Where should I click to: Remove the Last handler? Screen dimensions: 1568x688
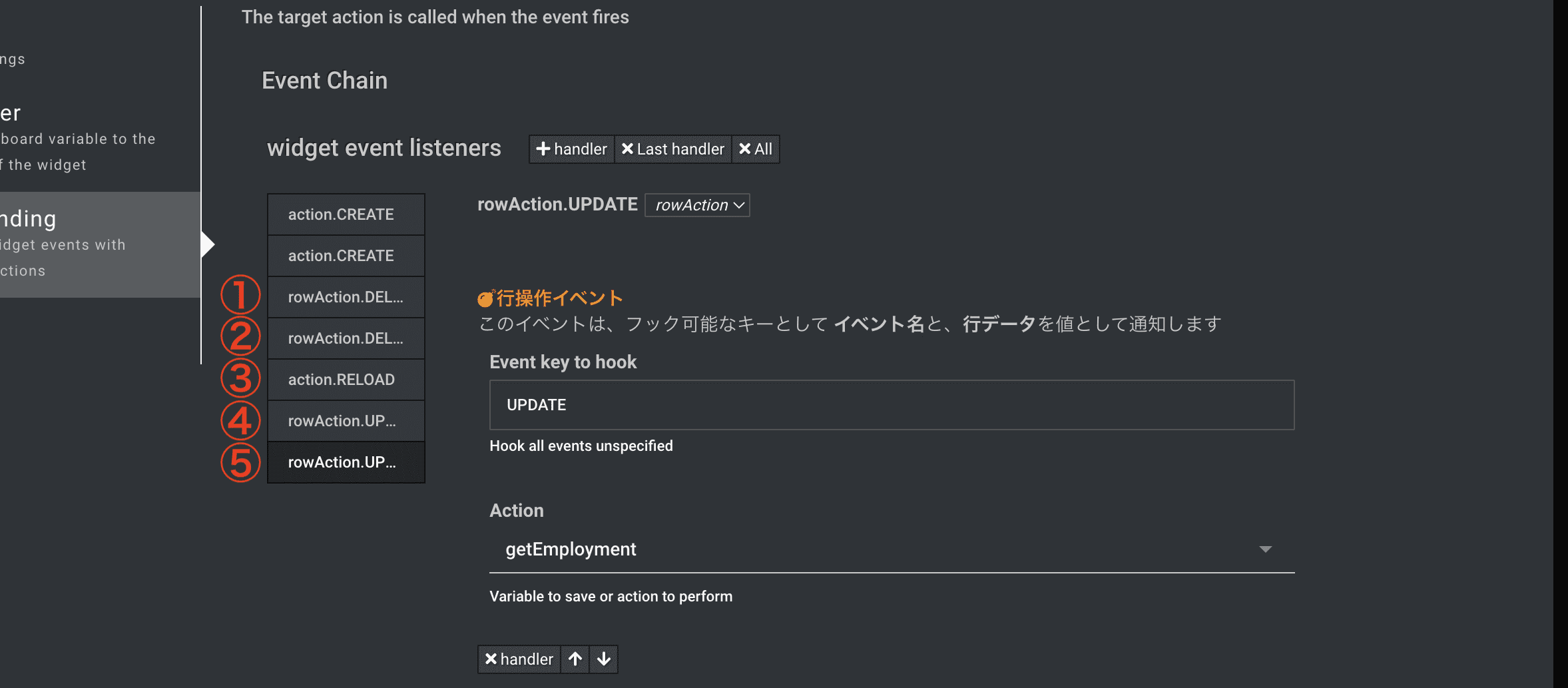click(x=672, y=149)
